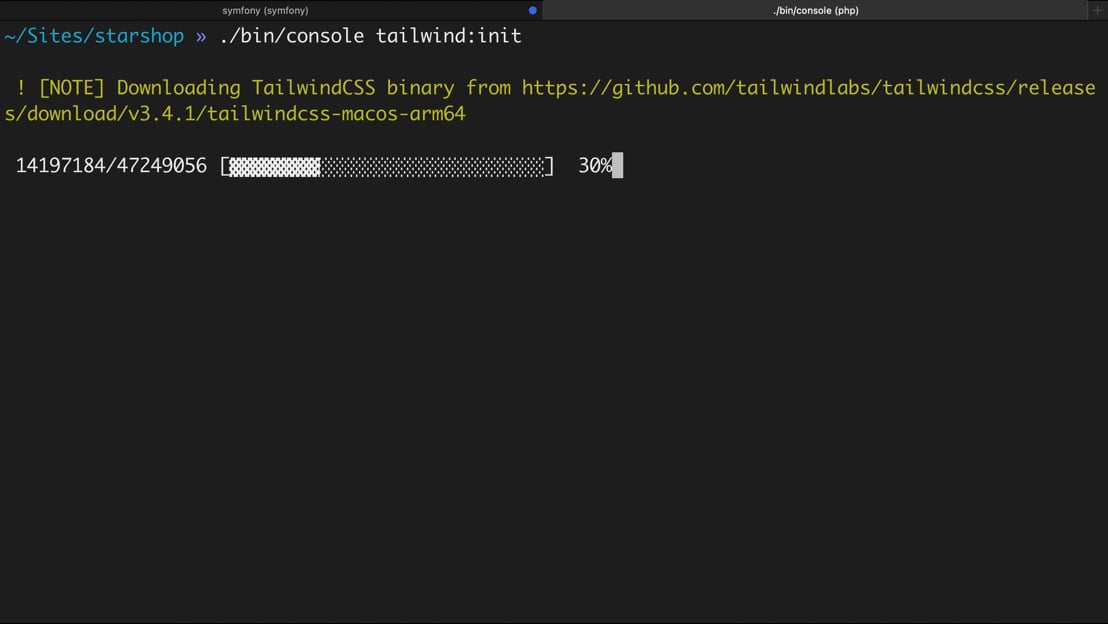Click the blue activity dot on symfony tab
This screenshot has width=1108, height=624.
point(533,11)
